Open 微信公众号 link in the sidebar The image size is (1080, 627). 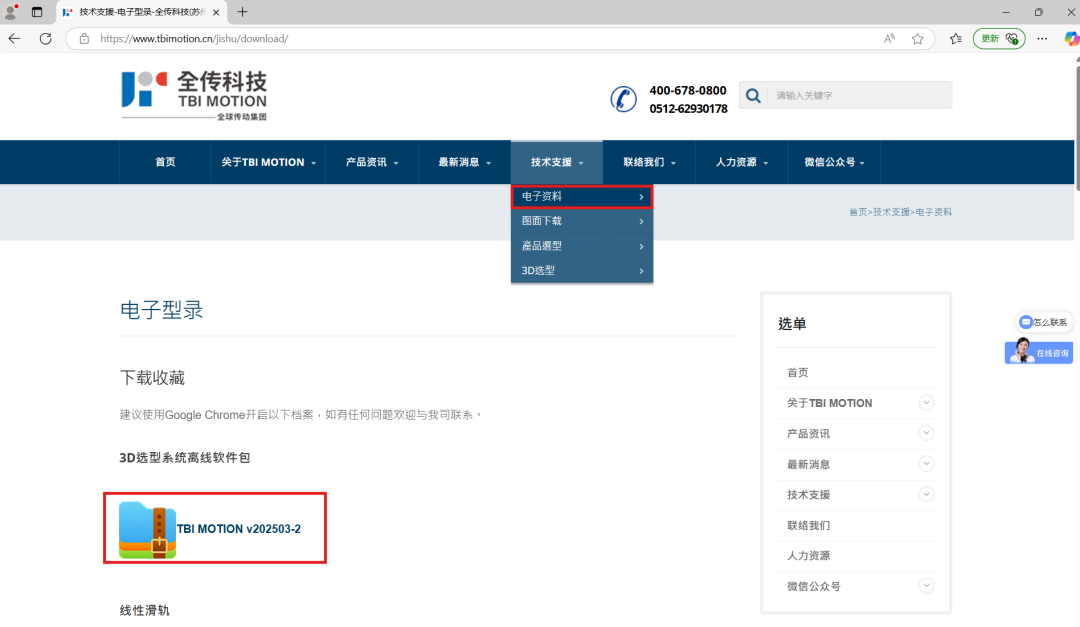(x=813, y=586)
